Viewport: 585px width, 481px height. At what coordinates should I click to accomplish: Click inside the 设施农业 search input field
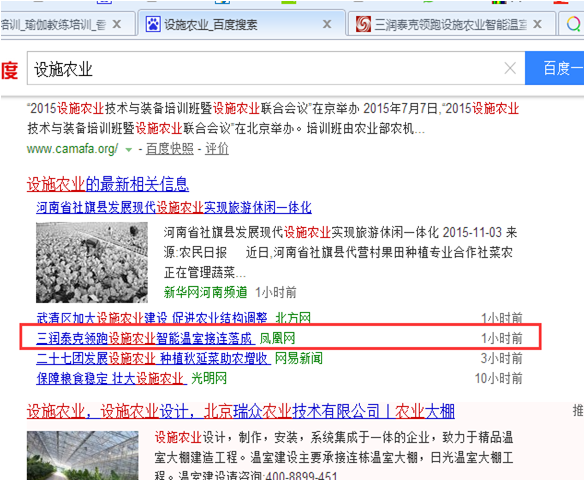(x=265, y=68)
